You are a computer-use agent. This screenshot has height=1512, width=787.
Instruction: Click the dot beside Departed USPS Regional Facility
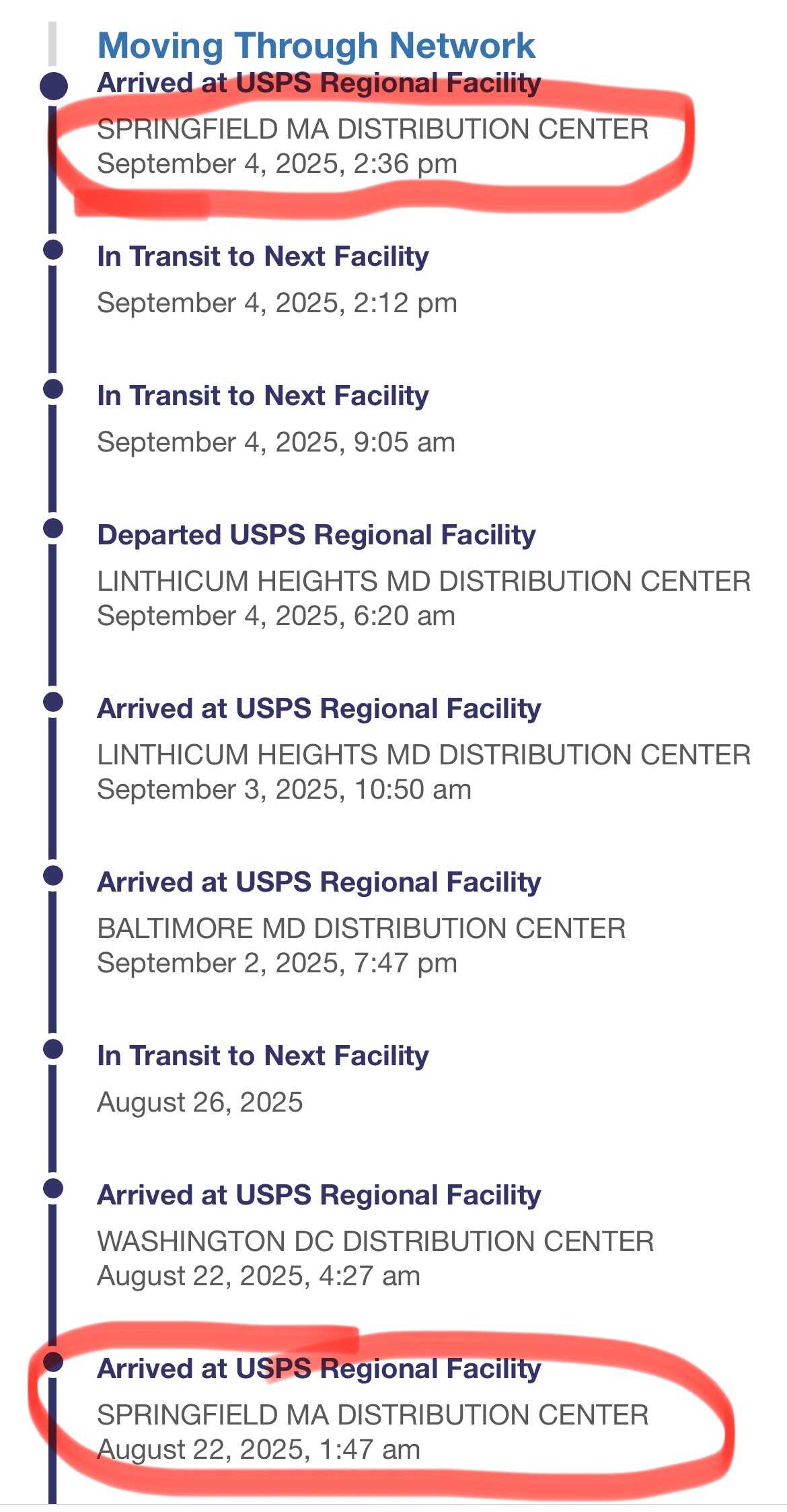(53, 528)
